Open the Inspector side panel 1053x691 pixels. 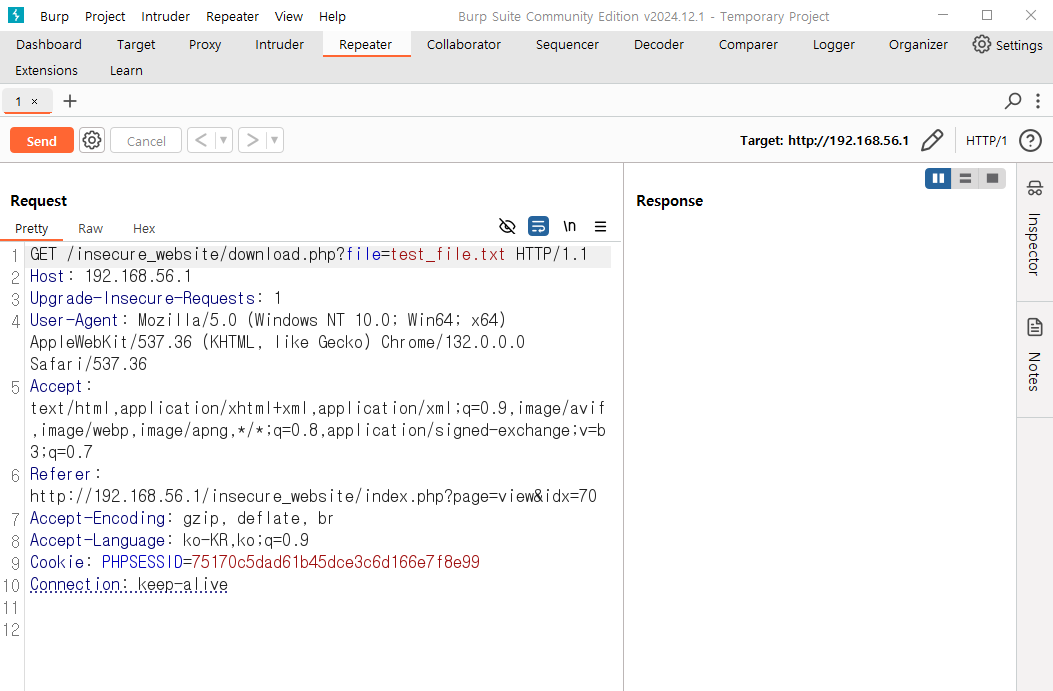[1034, 228]
